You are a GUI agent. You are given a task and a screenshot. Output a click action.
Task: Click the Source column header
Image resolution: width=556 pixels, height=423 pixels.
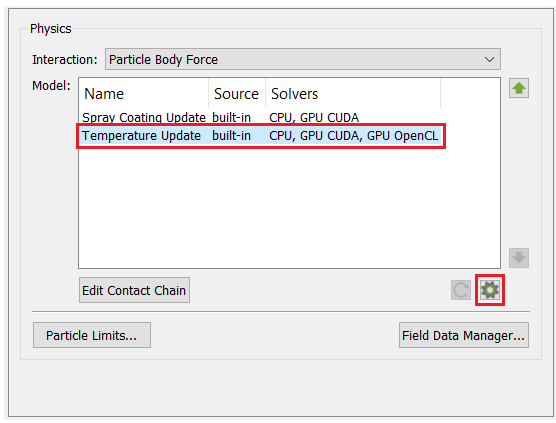pyautogui.click(x=237, y=94)
